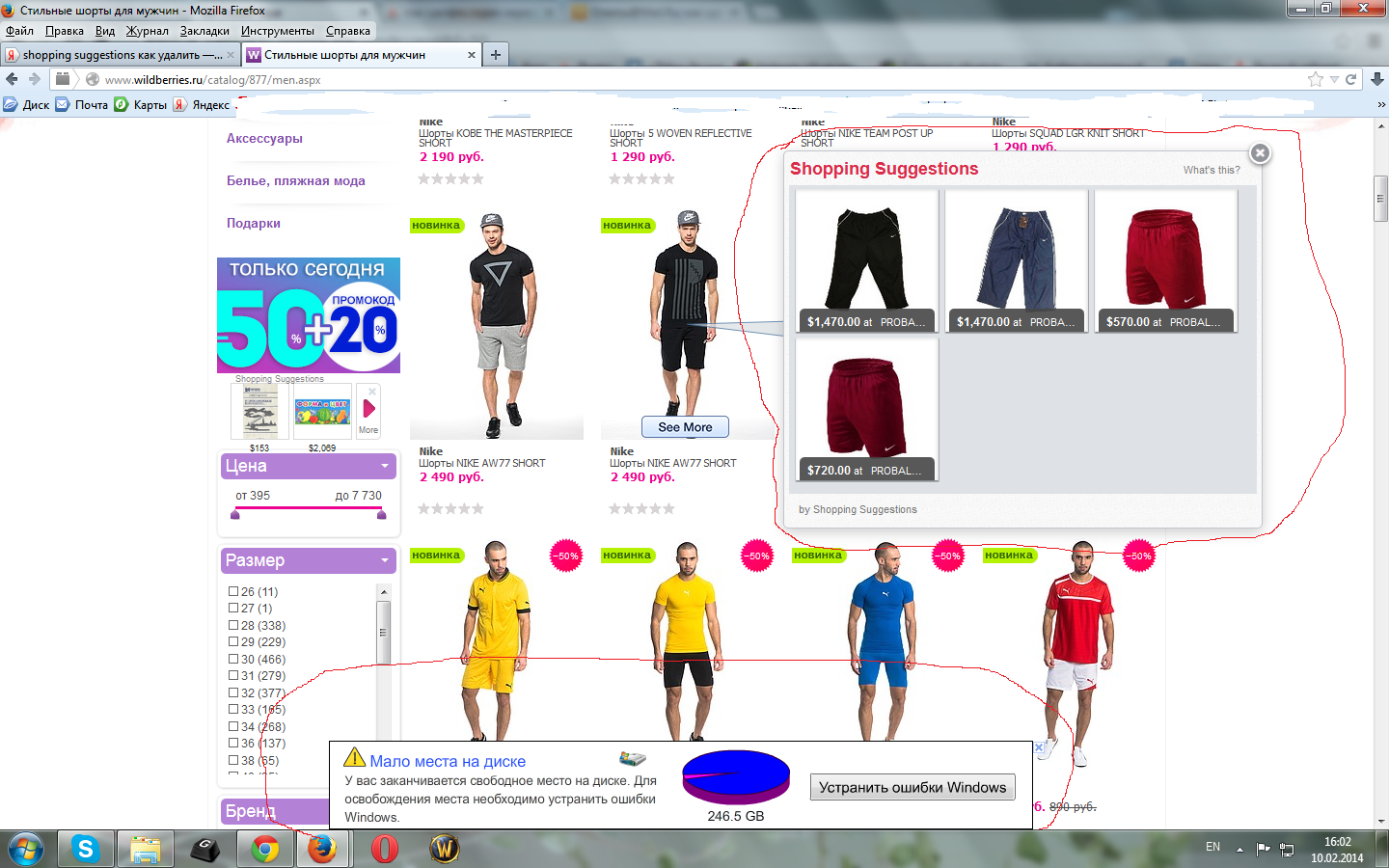Viewport: 1389px width, 868px height.
Task: Reload the page with the refresh icon
Action: coord(1351,79)
